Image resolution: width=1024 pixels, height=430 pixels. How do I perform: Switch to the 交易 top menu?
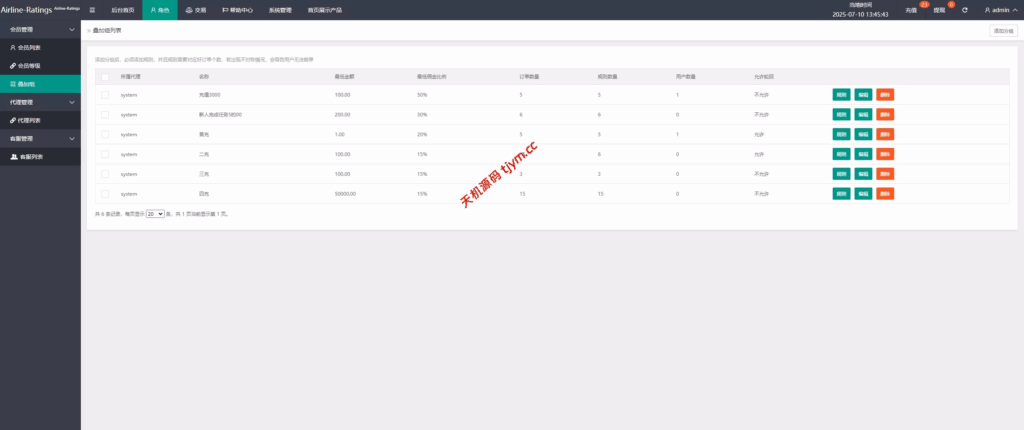pyautogui.click(x=195, y=10)
